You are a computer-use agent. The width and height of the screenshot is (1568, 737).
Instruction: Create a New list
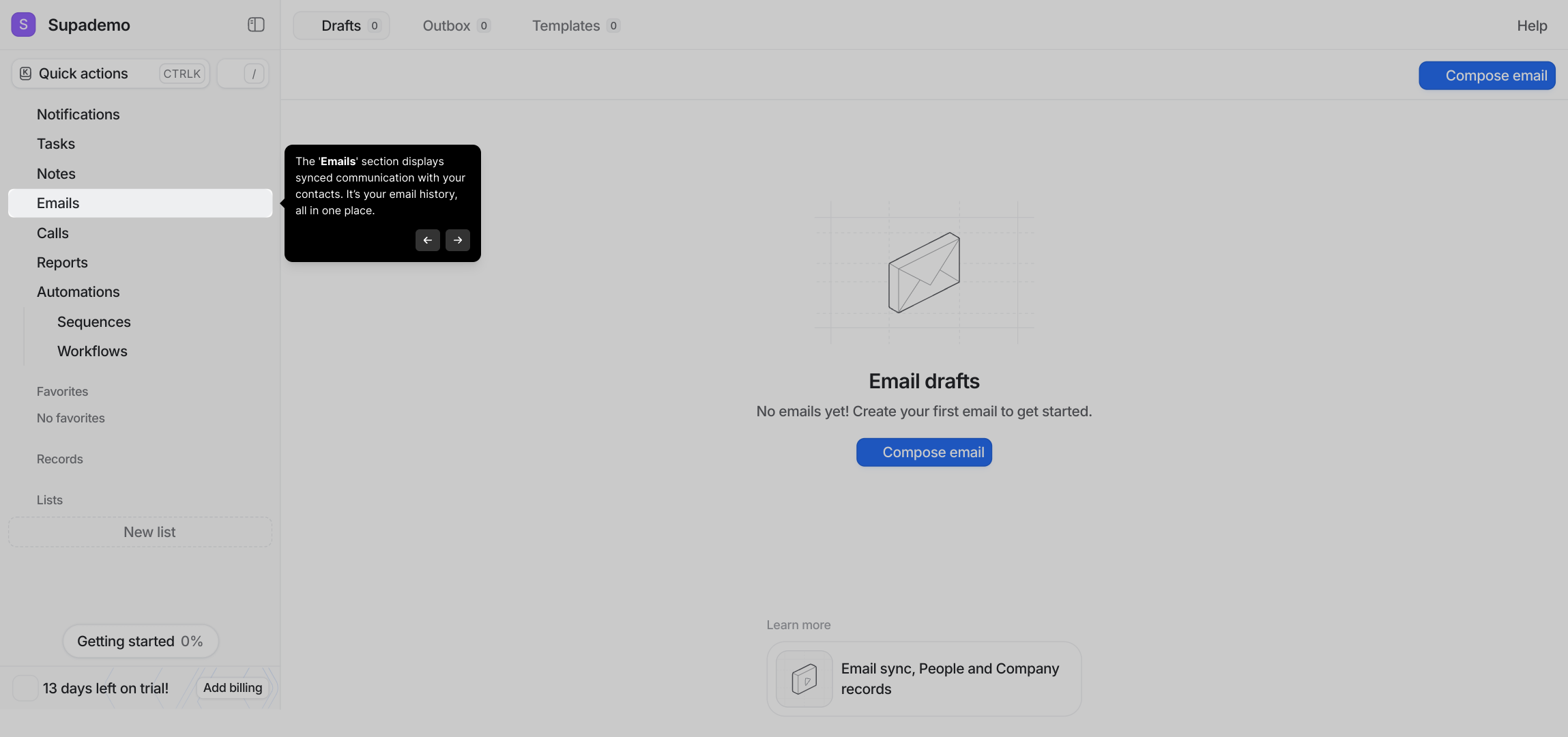click(x=140, y=532)
